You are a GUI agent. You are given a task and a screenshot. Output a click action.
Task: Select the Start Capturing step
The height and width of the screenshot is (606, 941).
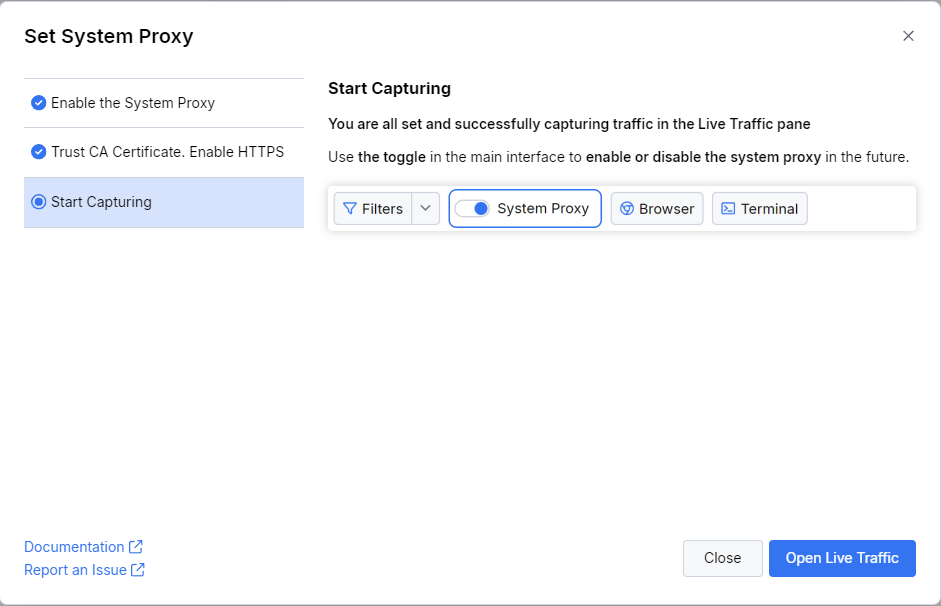(x=101, y=202)
